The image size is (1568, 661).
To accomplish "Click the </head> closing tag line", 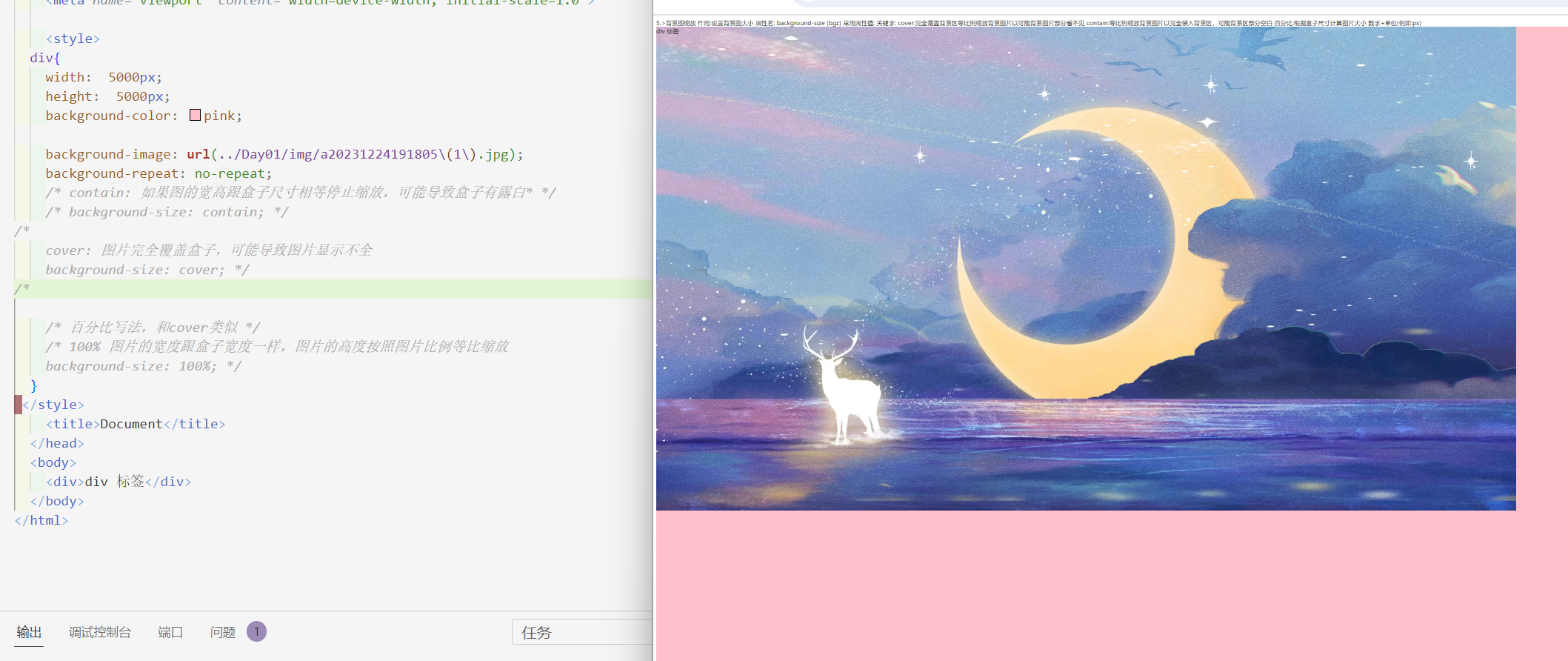I will pyautogui.click(x=57, y=443).
